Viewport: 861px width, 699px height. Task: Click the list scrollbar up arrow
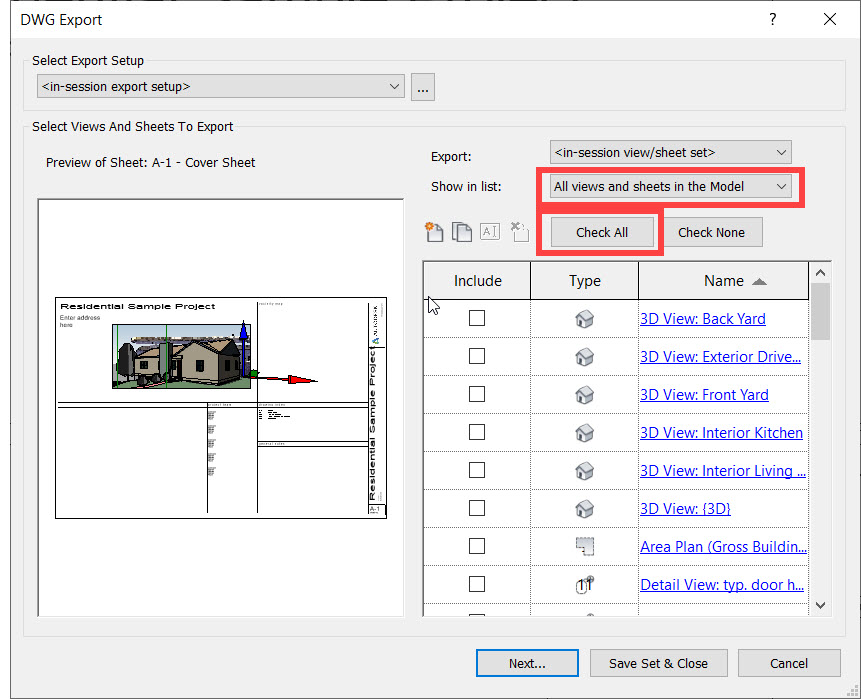pos(820,273)
